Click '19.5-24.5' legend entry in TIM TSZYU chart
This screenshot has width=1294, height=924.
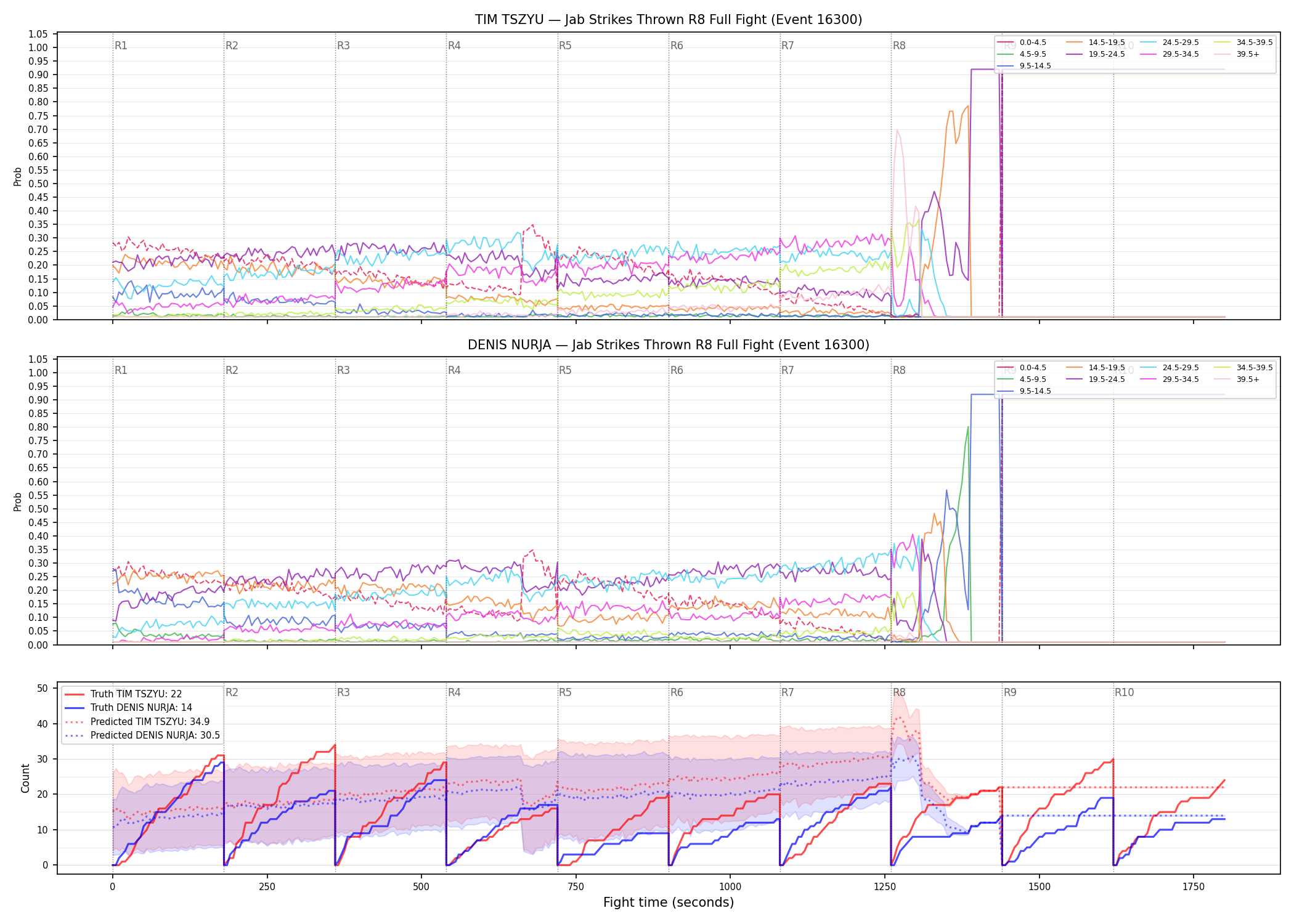(1096, 54)
